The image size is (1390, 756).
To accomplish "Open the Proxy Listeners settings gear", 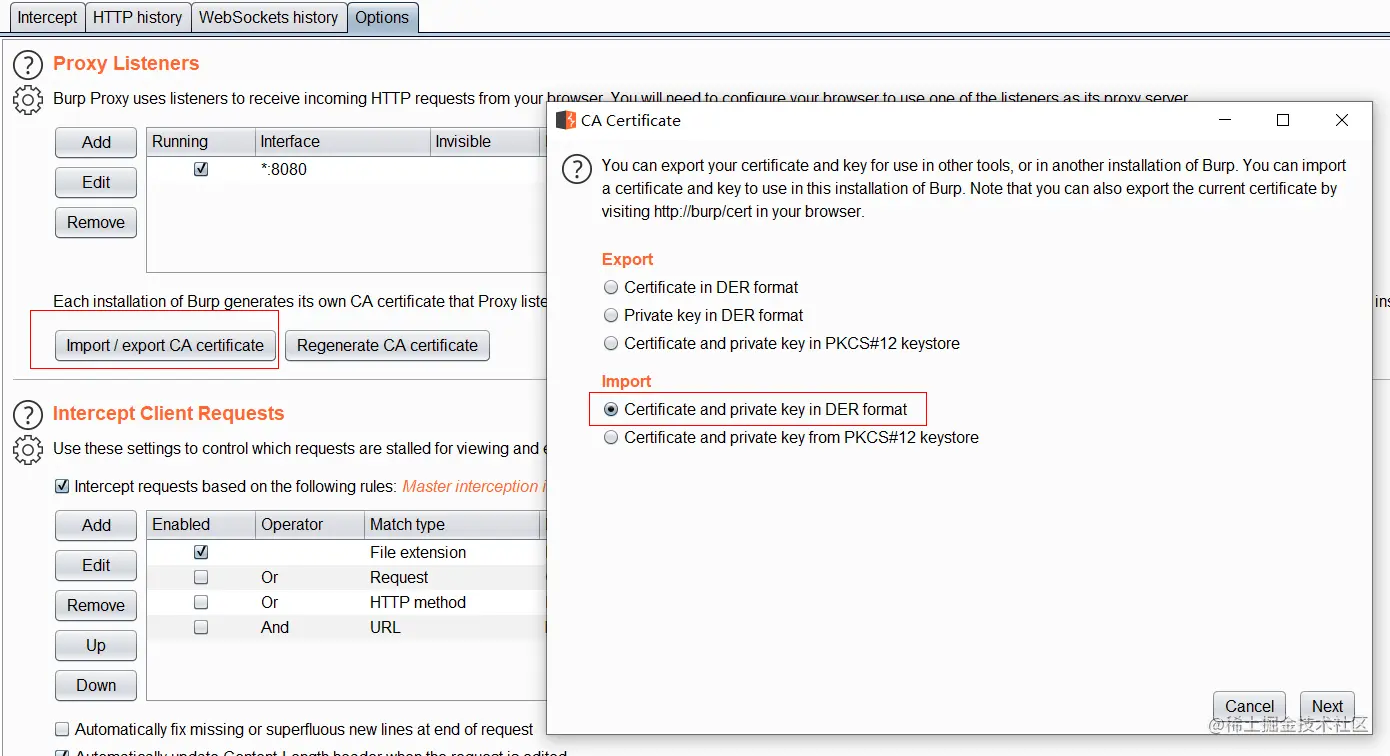I will (x=27, y=100).
